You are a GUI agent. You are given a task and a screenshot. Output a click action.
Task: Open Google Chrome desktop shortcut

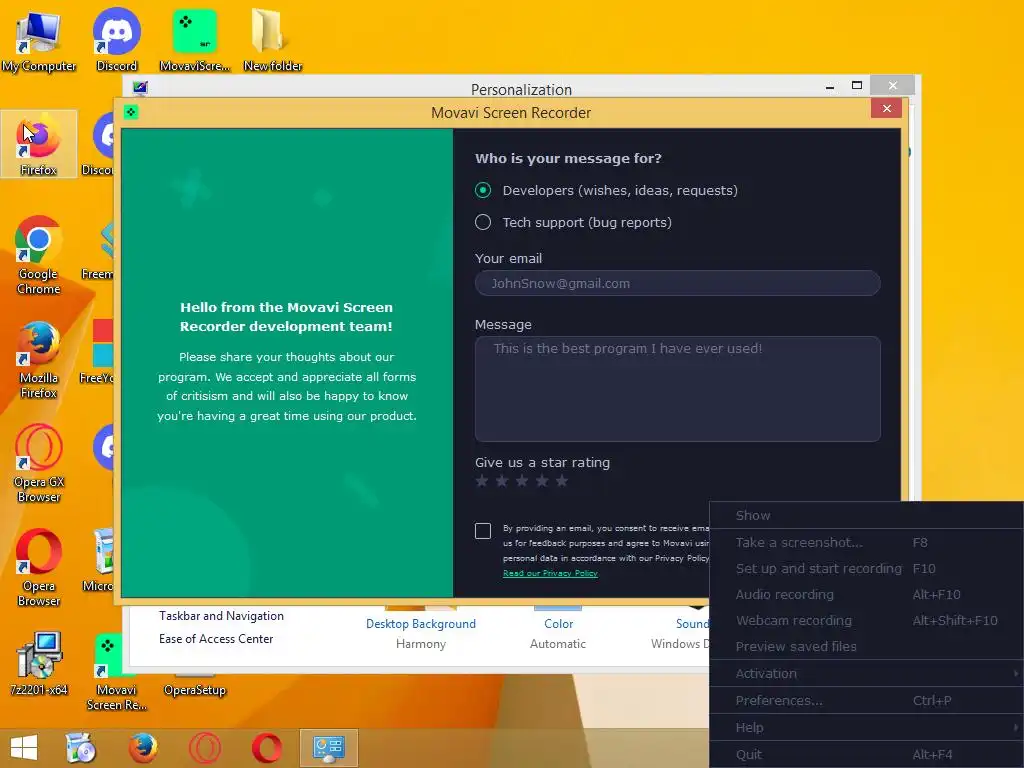39,255
